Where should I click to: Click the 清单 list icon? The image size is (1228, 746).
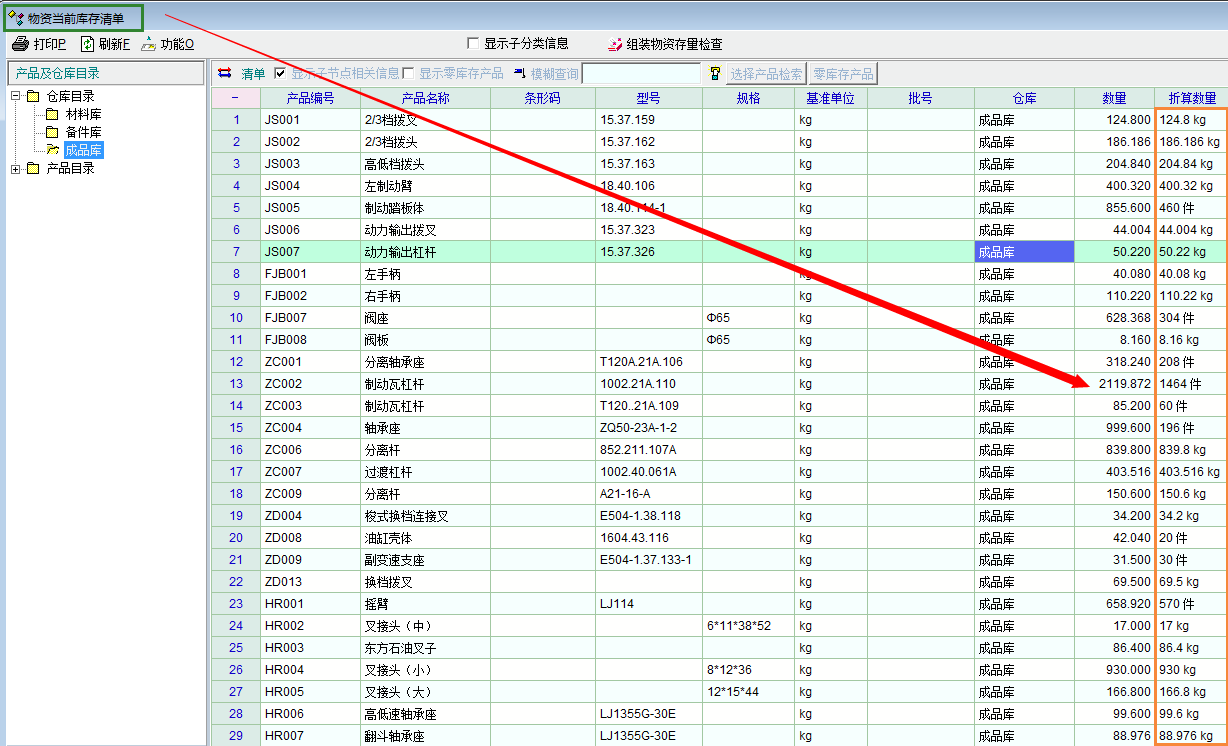(x=225, y=73)
